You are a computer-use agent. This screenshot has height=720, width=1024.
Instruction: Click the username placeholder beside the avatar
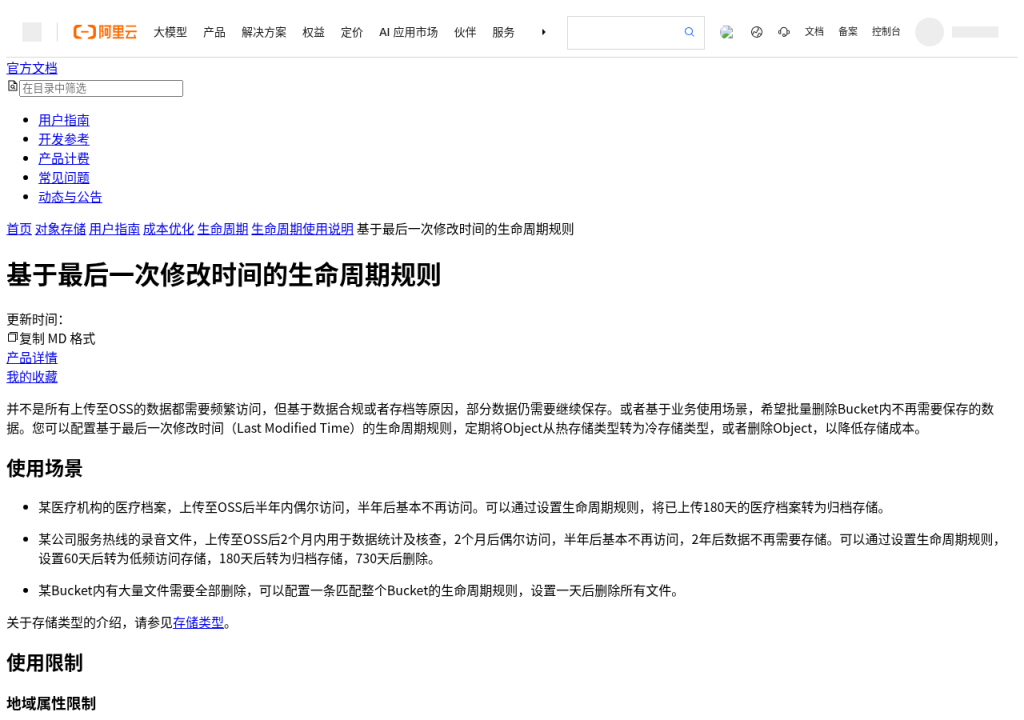pos(975,32)
